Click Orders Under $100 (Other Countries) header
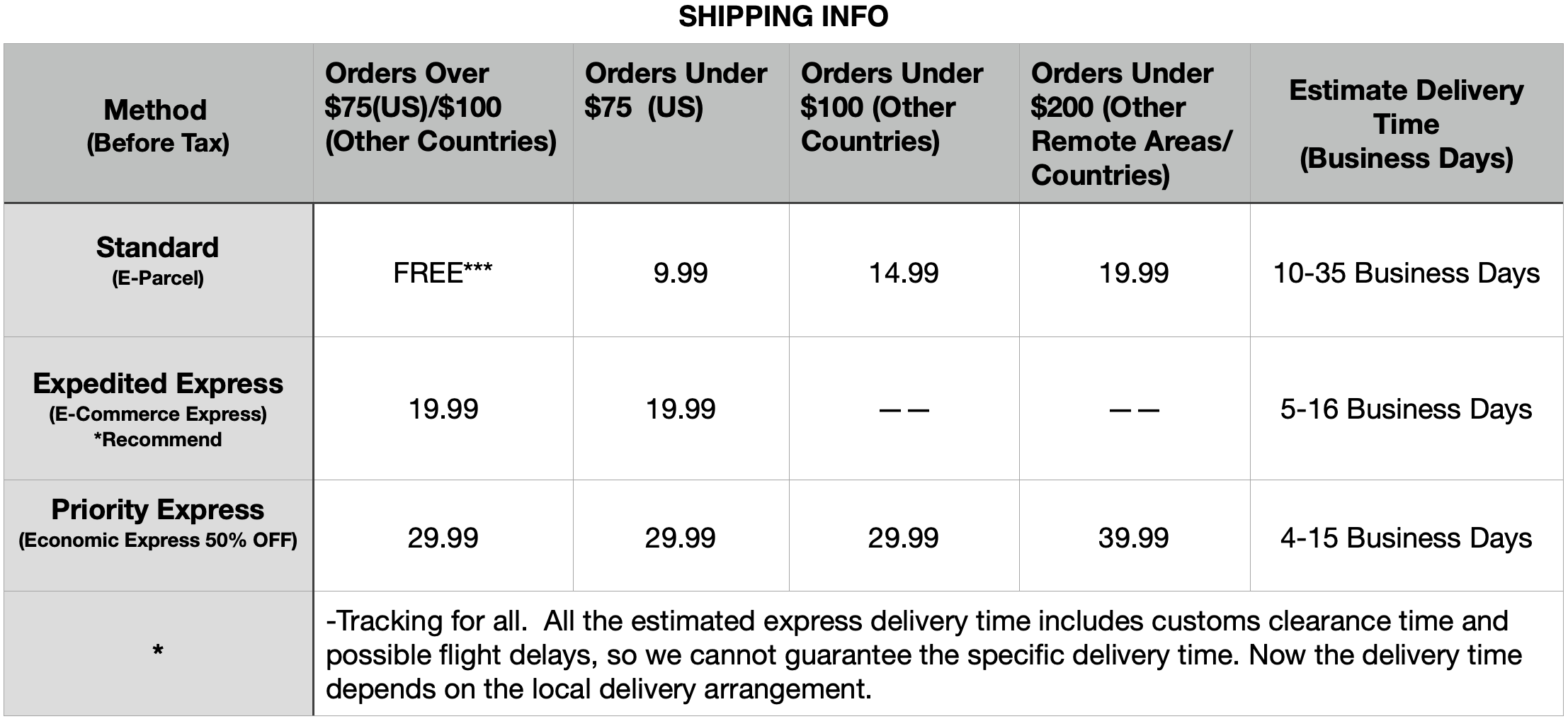This screenshot has width=1568, height=719. pos(892,107)
